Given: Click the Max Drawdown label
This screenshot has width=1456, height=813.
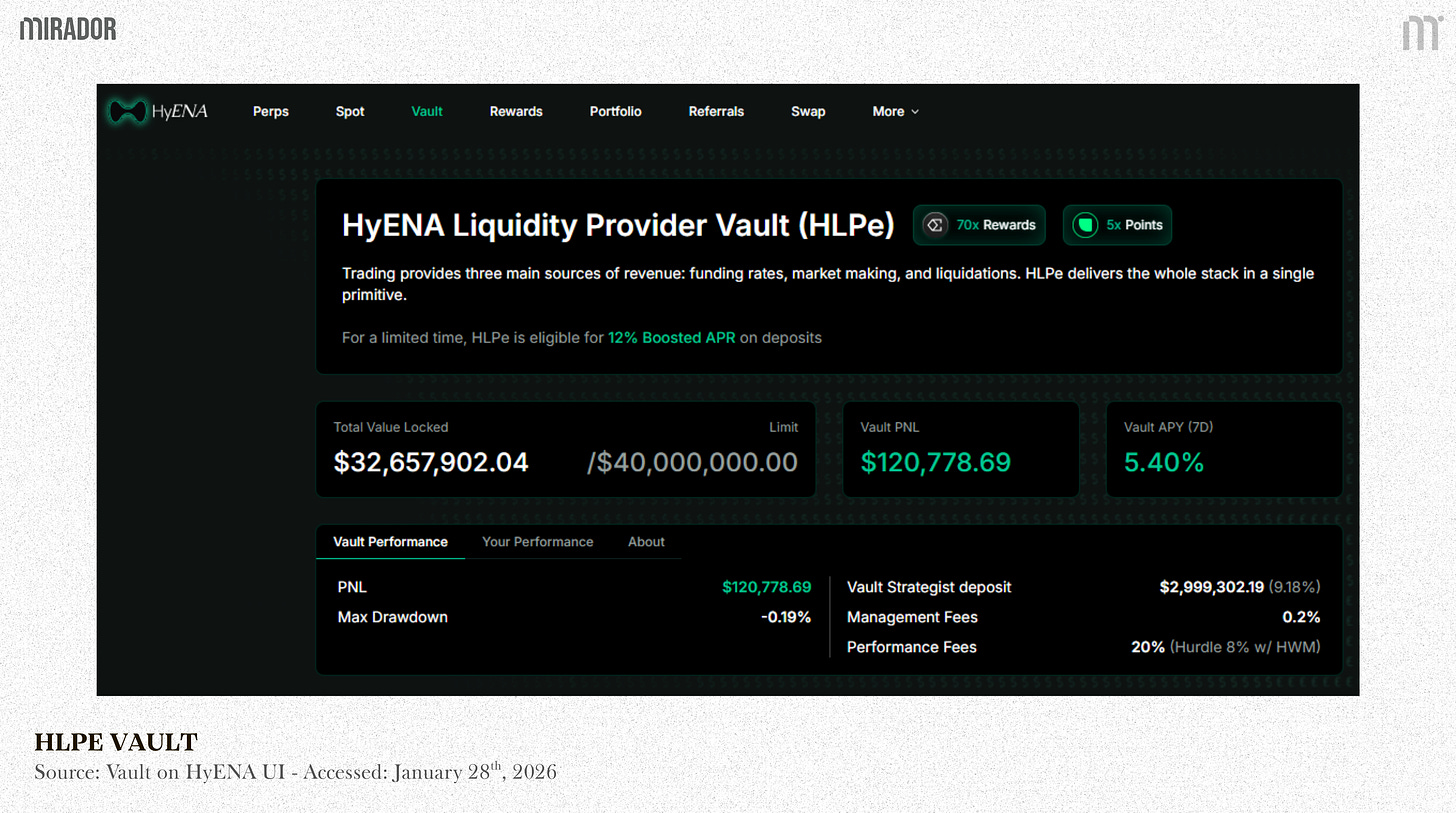Looking at the screenshot, I should (393, 617).
